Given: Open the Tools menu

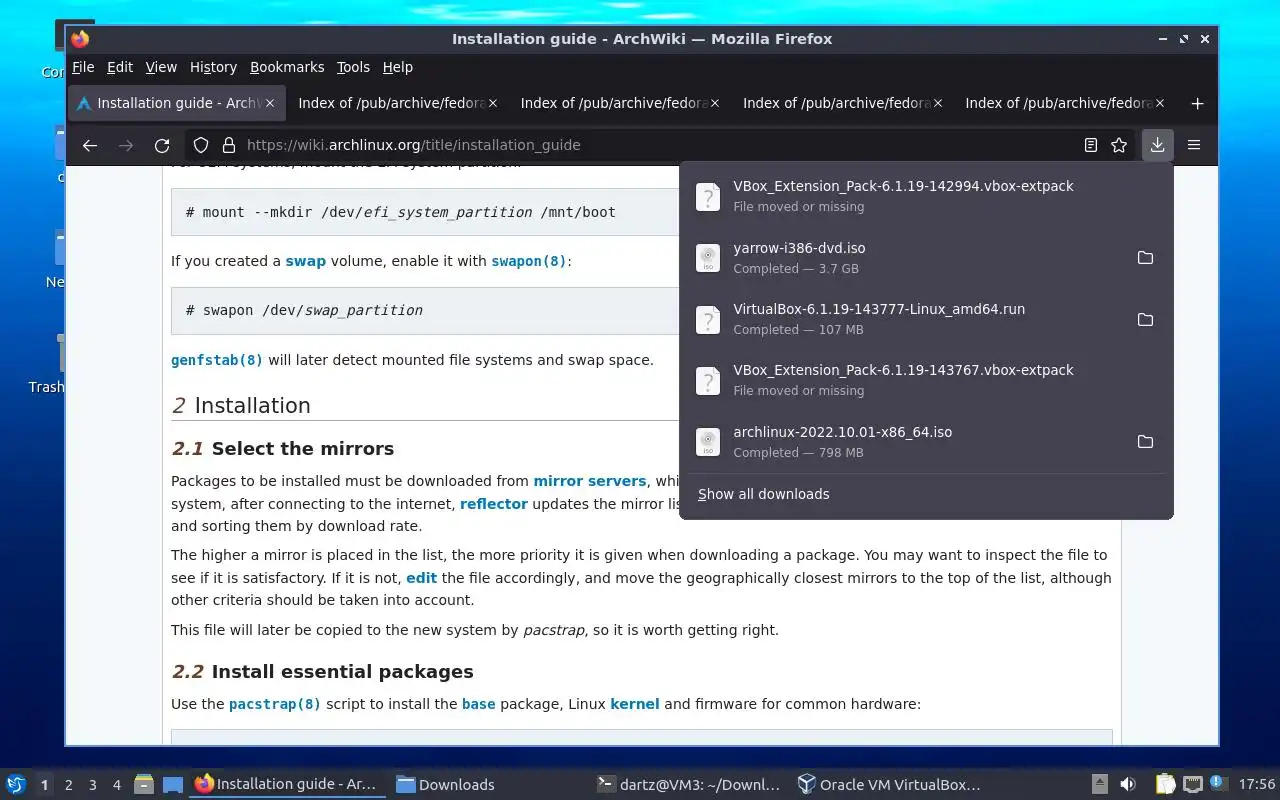Looking at the screenshot, I should (x=353, y=67).
